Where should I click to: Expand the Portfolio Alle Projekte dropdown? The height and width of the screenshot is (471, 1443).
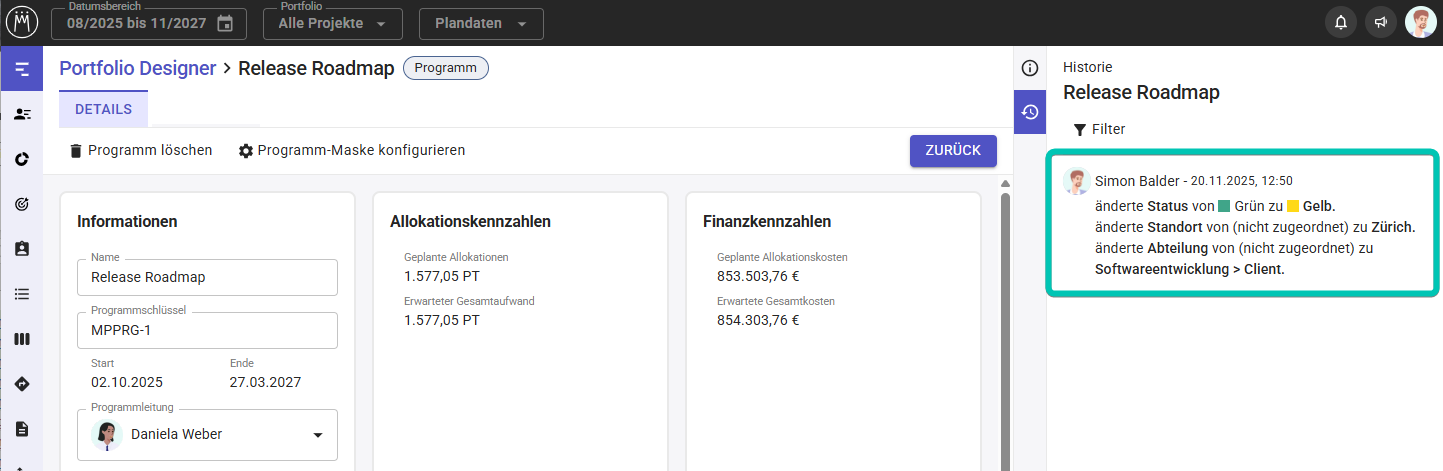coord(333,24)
